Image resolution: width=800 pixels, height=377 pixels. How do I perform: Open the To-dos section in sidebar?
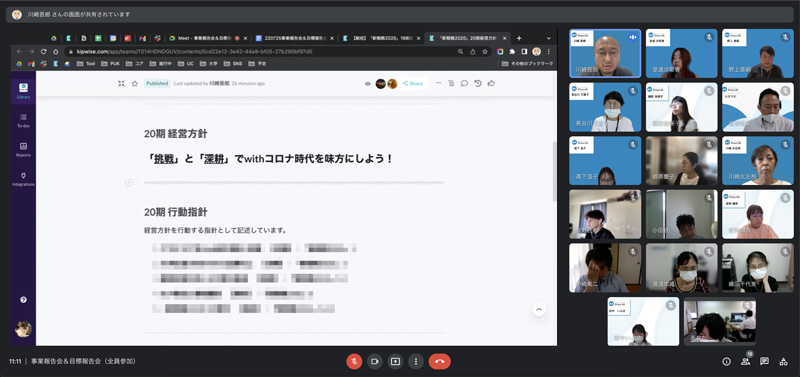[23, 120]
